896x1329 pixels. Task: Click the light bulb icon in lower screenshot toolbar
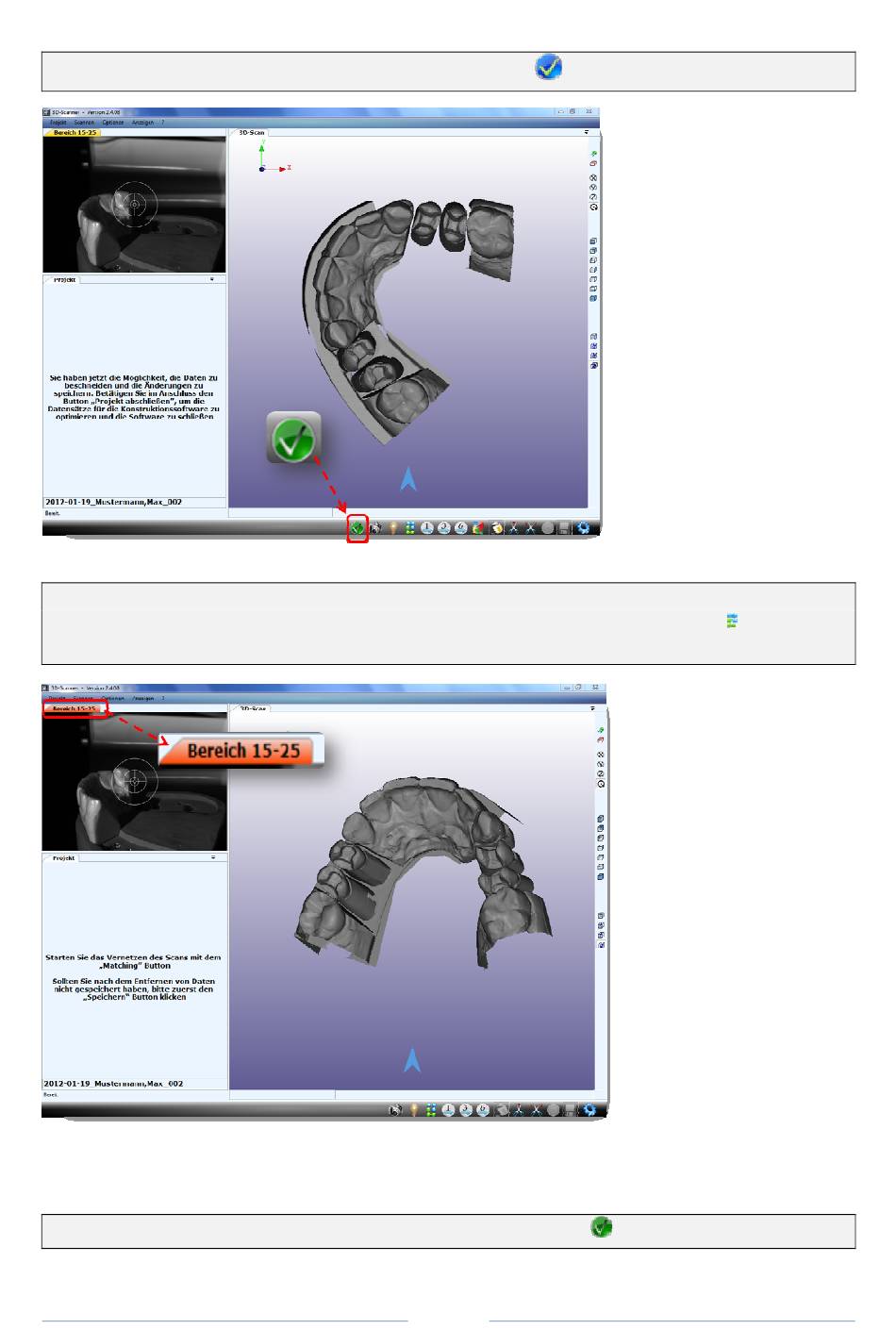pyautogui.click(x=413, y=1110)
